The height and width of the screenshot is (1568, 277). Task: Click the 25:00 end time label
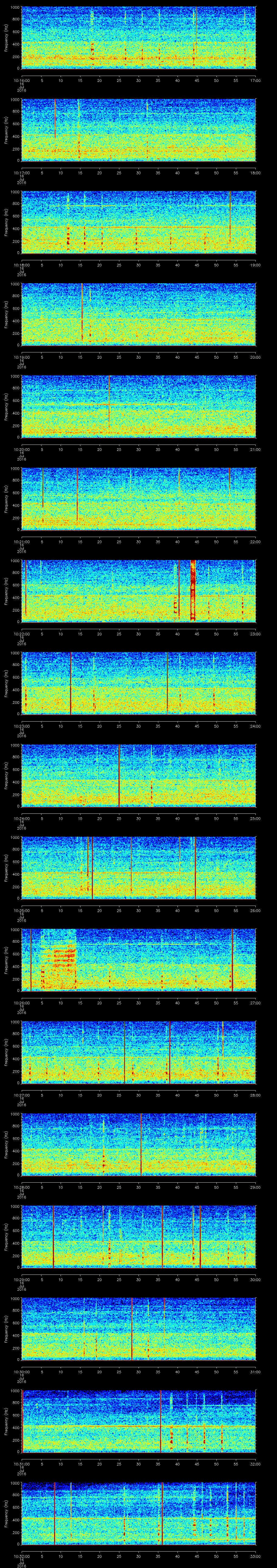pos(255,818)
